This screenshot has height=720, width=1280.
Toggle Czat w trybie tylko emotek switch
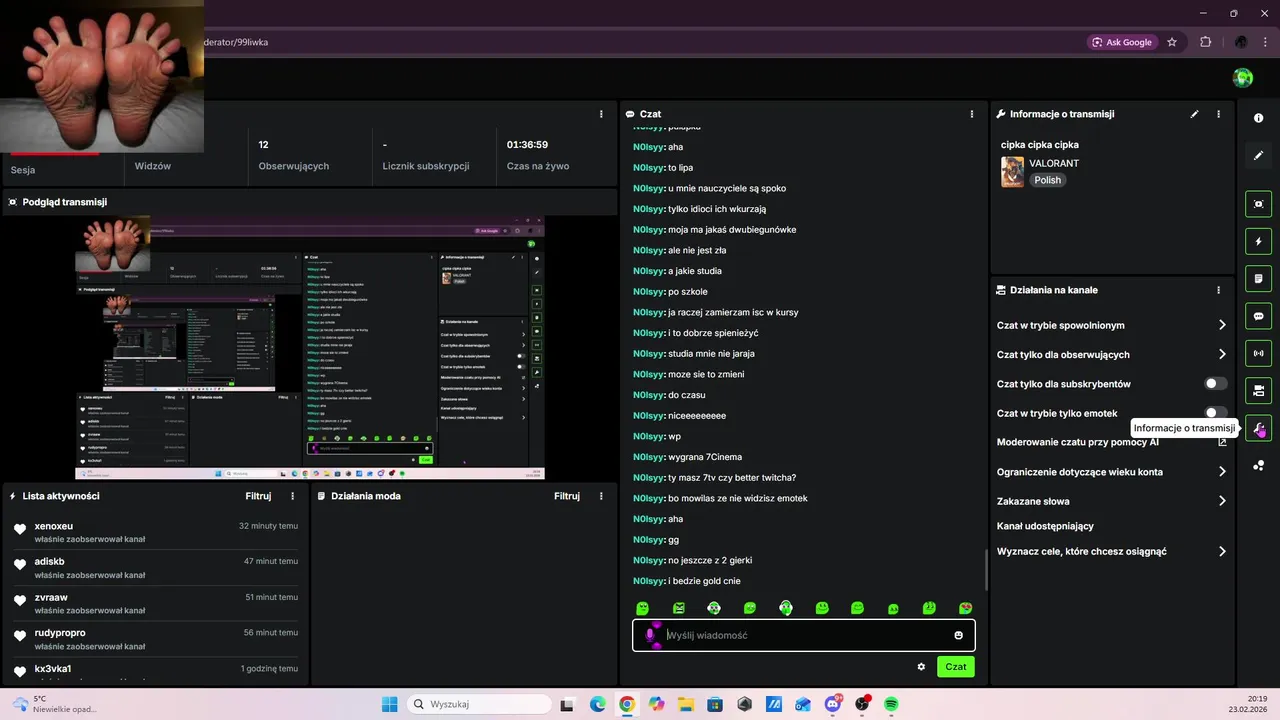coord(1216,413)
